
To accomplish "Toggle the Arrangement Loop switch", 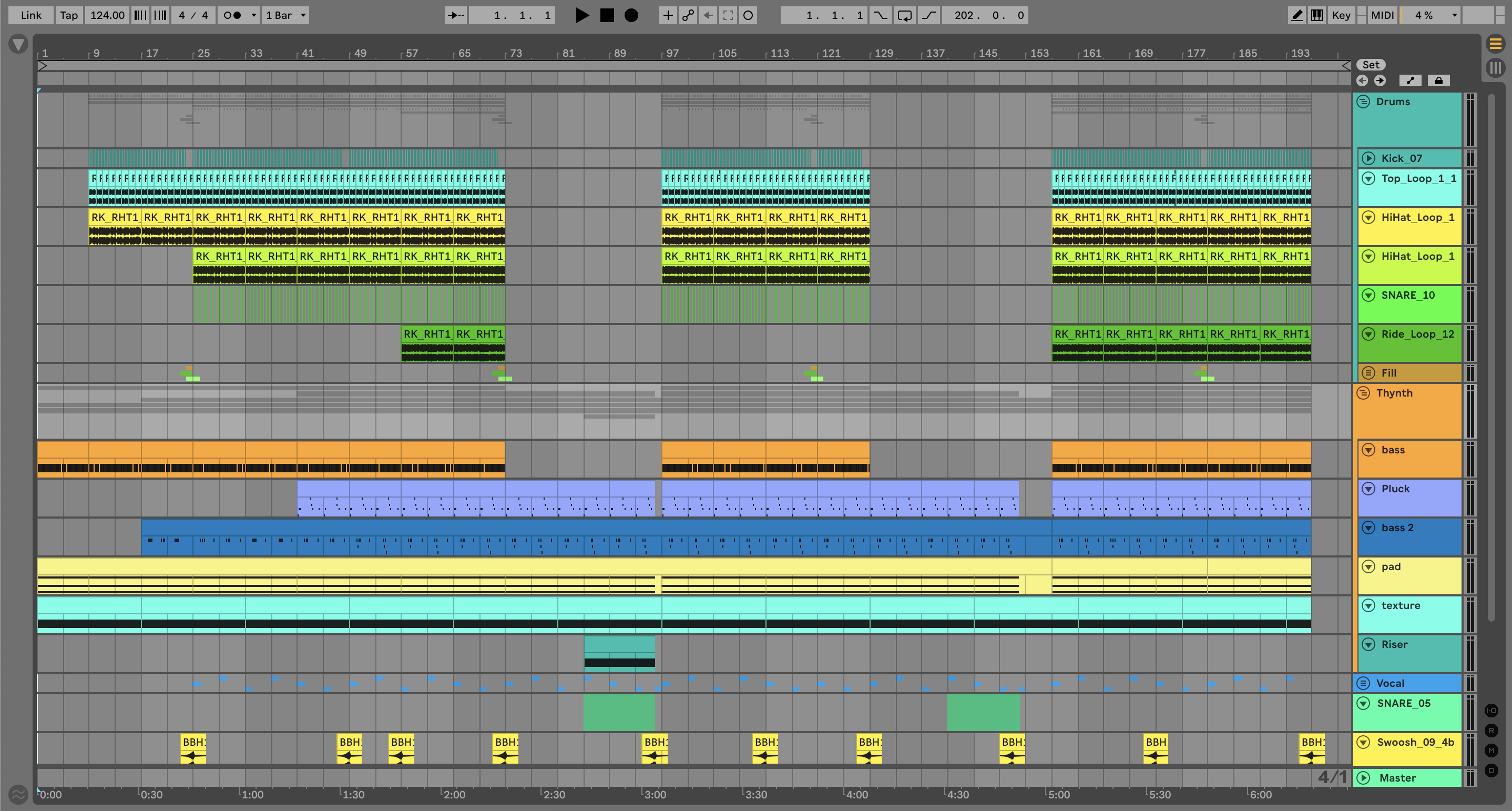I will coord(904,15).
